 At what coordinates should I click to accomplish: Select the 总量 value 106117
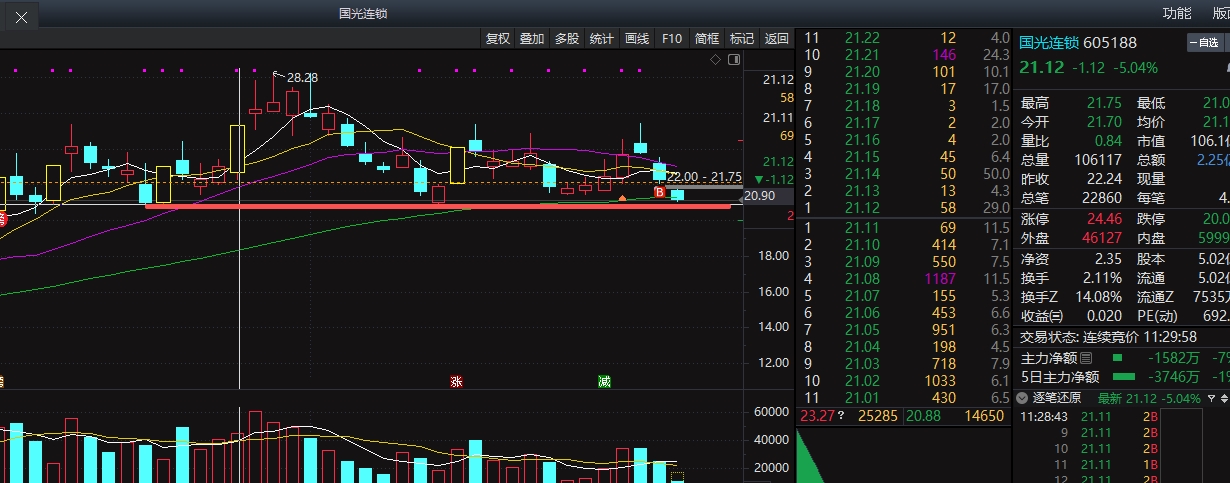[x=1096, y=160]
